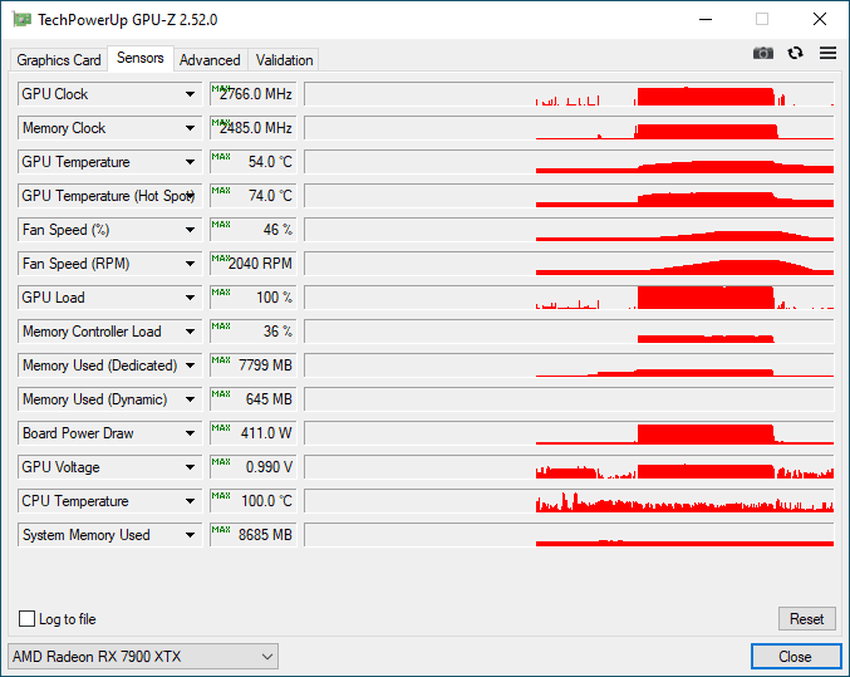Click the GPU-Z application icon in title bar

tap(22, 20)
